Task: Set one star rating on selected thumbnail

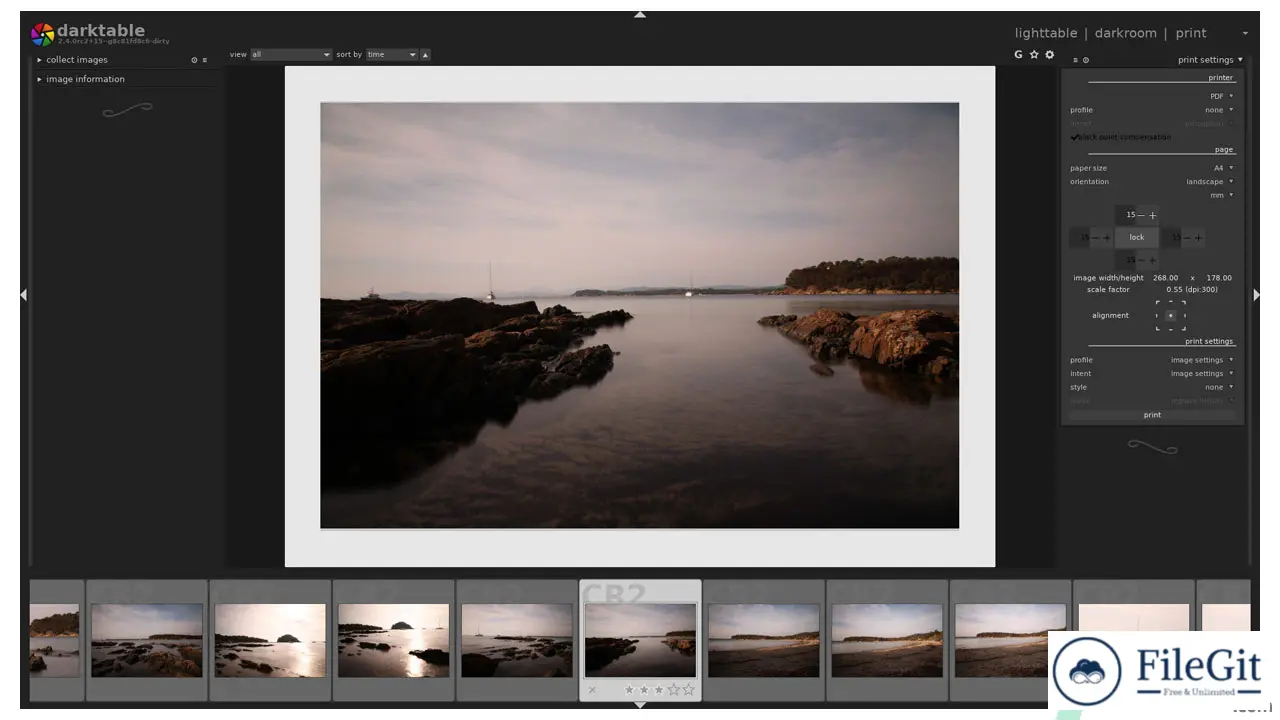Action: (629, 690)
